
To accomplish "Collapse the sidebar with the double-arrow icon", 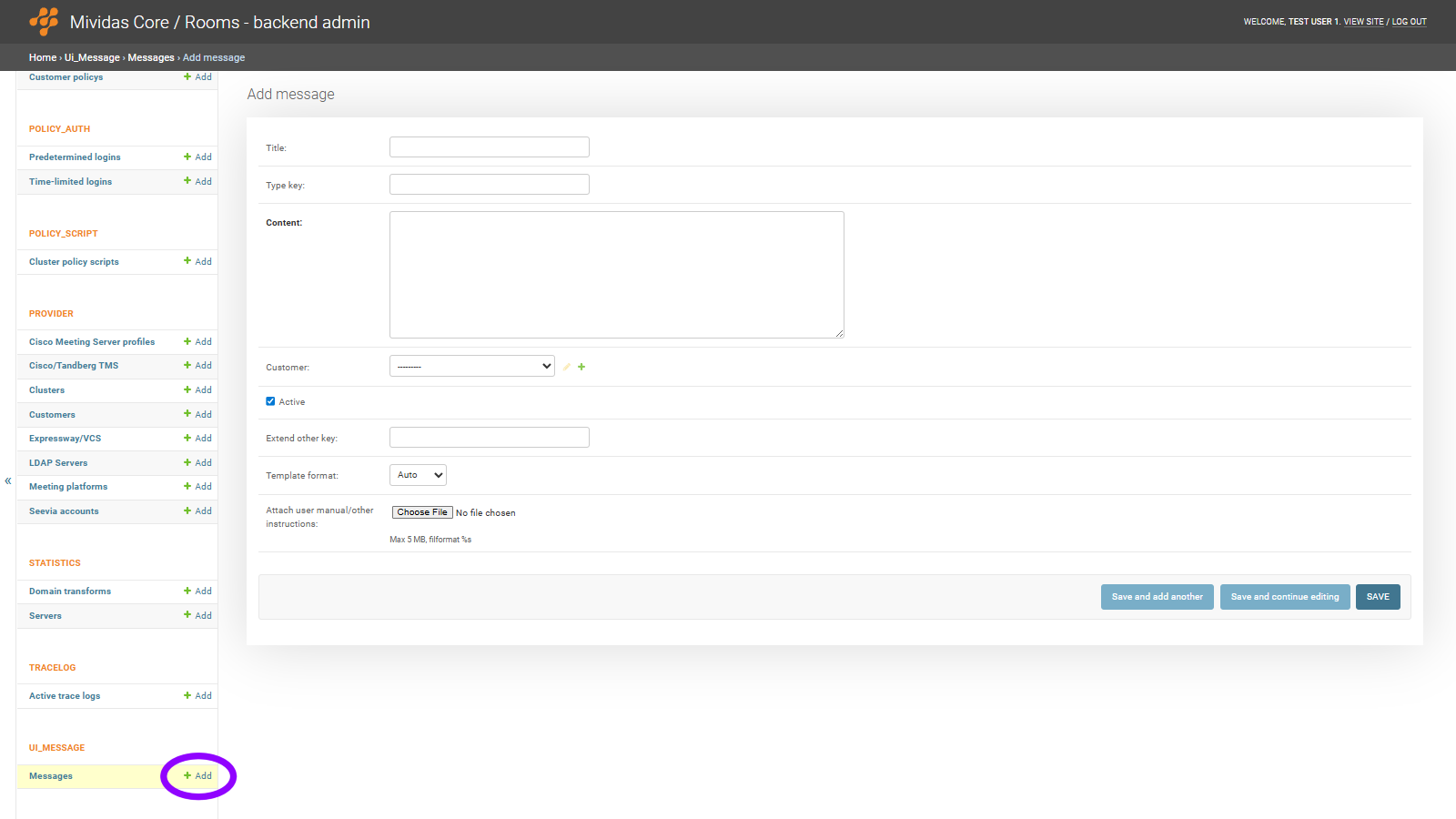I will click(x=8, y=480).
